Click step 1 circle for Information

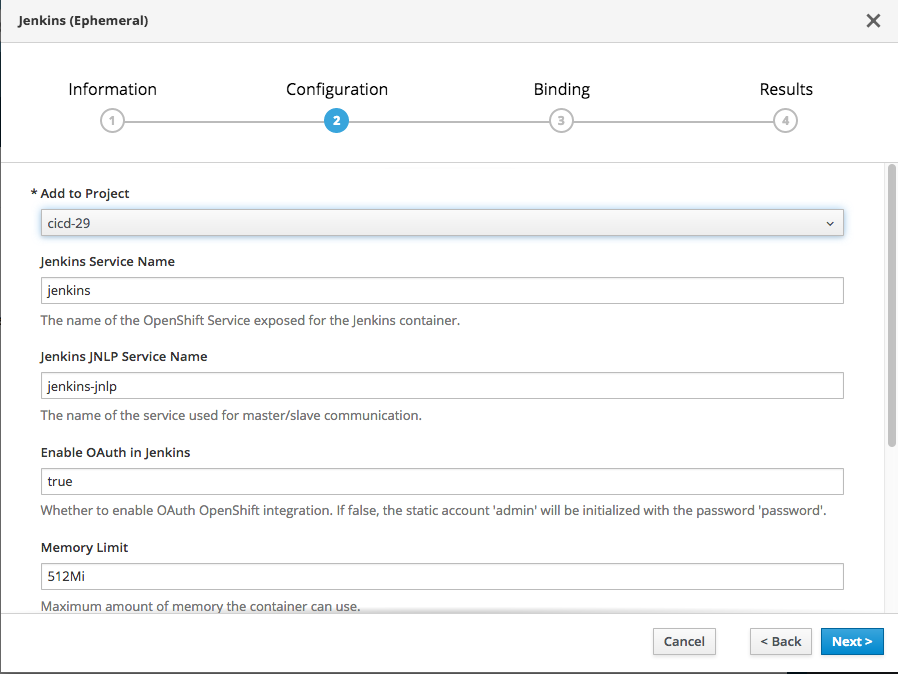(x=112, y=121)
